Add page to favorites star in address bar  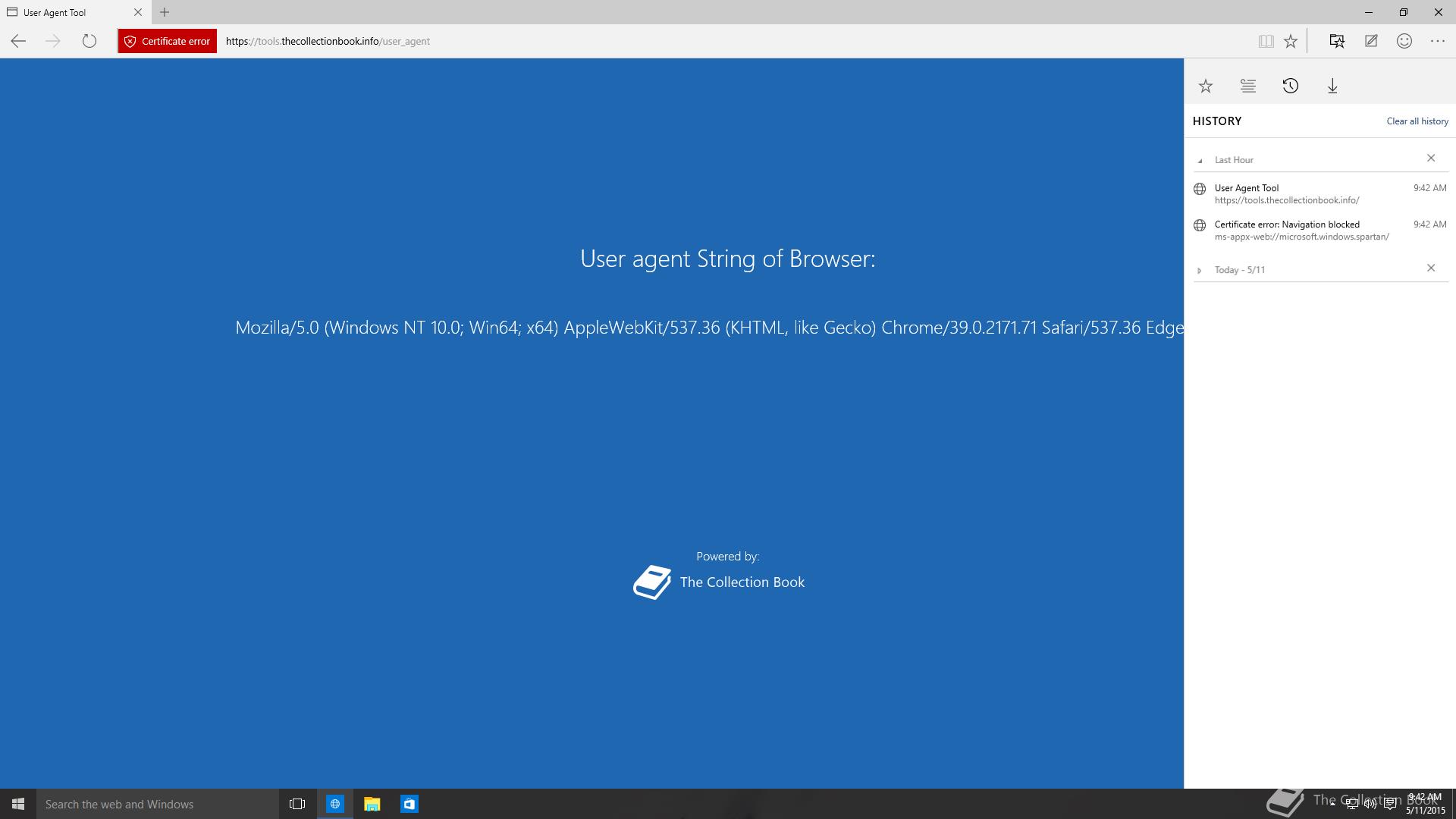coord(1291,41)
